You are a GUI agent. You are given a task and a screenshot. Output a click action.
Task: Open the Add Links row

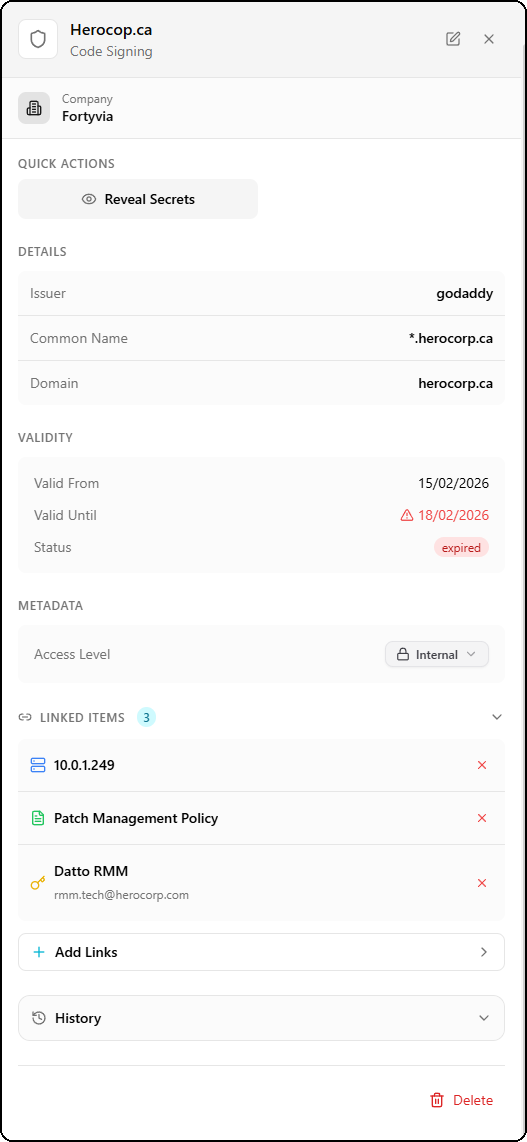[x=261, y=952]
